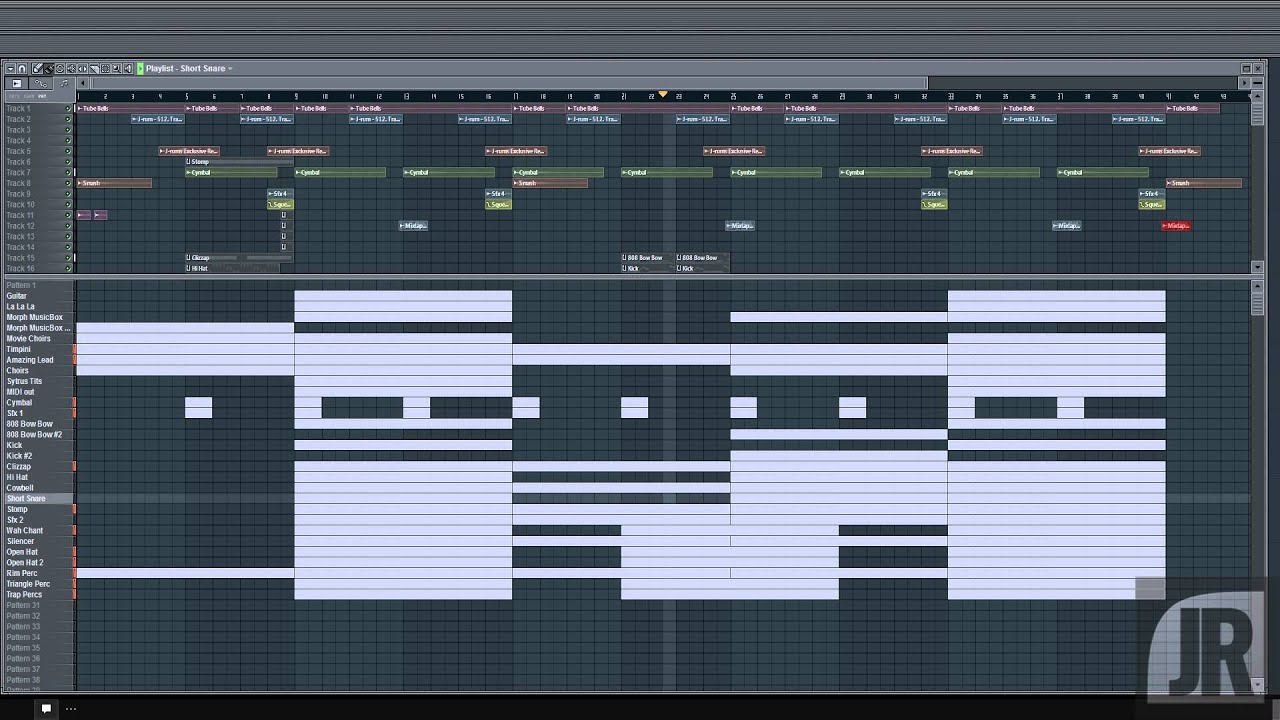Screen dimensions: 1280x720
Task: Select the '808 Bow Bow' pattern
Action: [30, 423]
